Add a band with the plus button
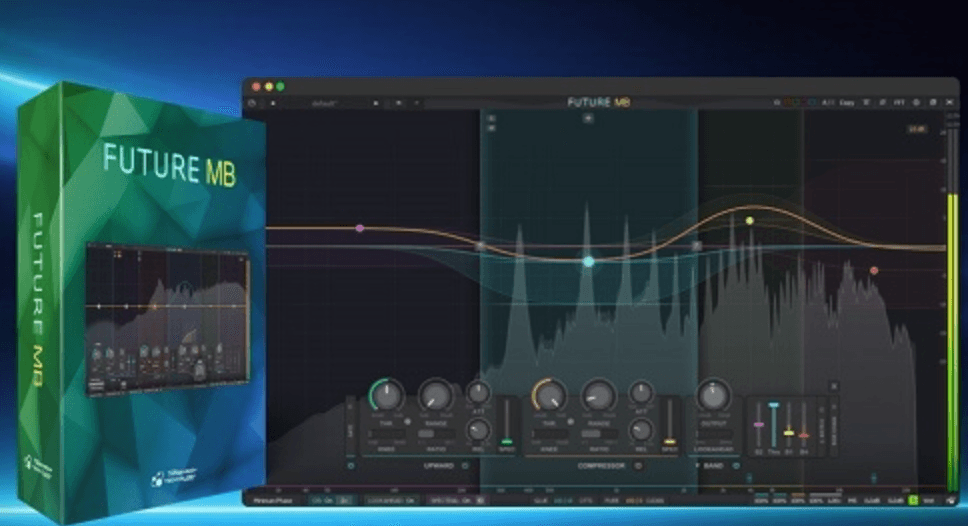Viewport: 968px width, 526px height. [588, 118]
